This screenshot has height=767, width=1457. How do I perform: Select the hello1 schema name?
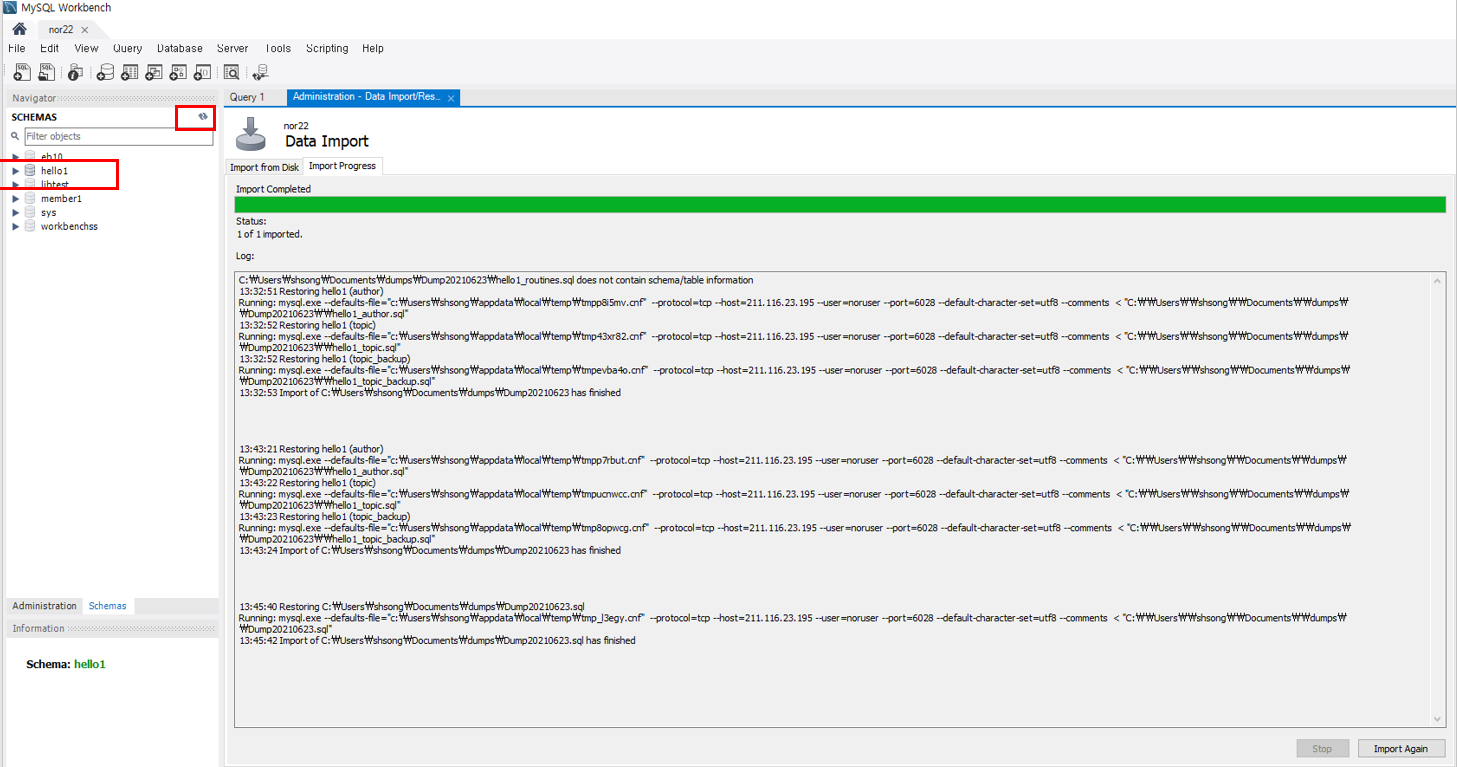55,171
